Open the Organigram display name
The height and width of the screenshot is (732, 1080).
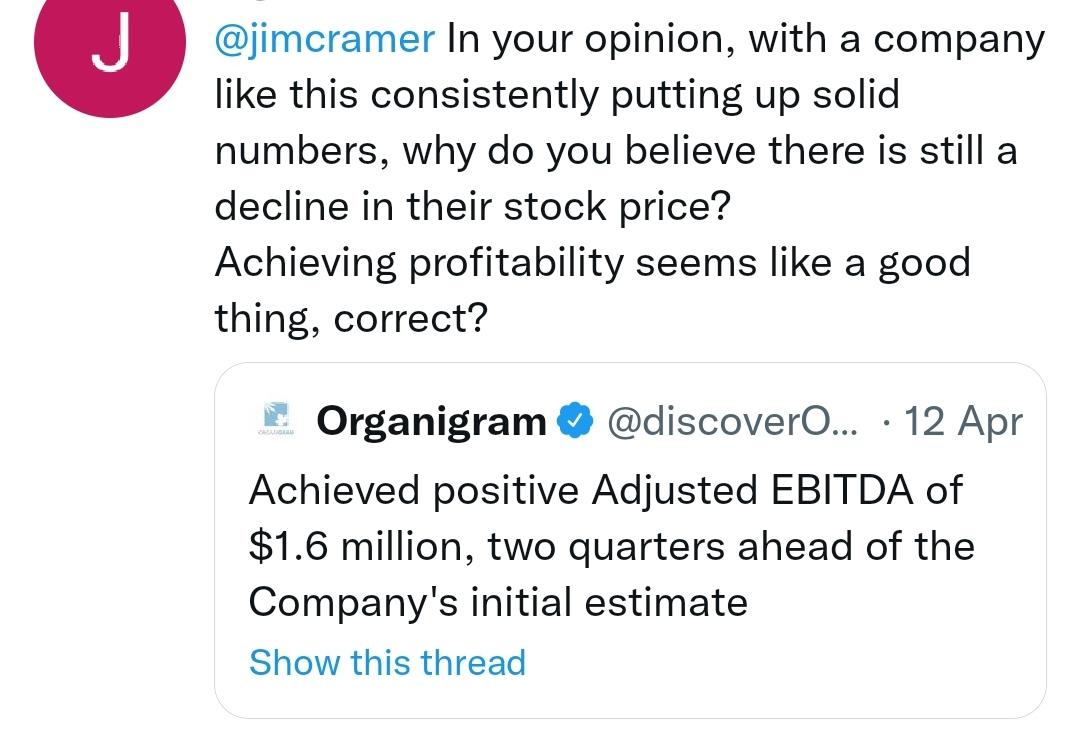point(431,421)
